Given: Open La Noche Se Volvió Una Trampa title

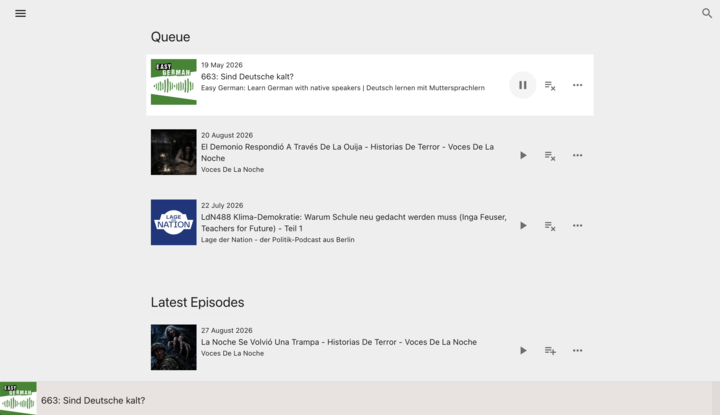Looking at the screenshot, I should coord(339,342).
